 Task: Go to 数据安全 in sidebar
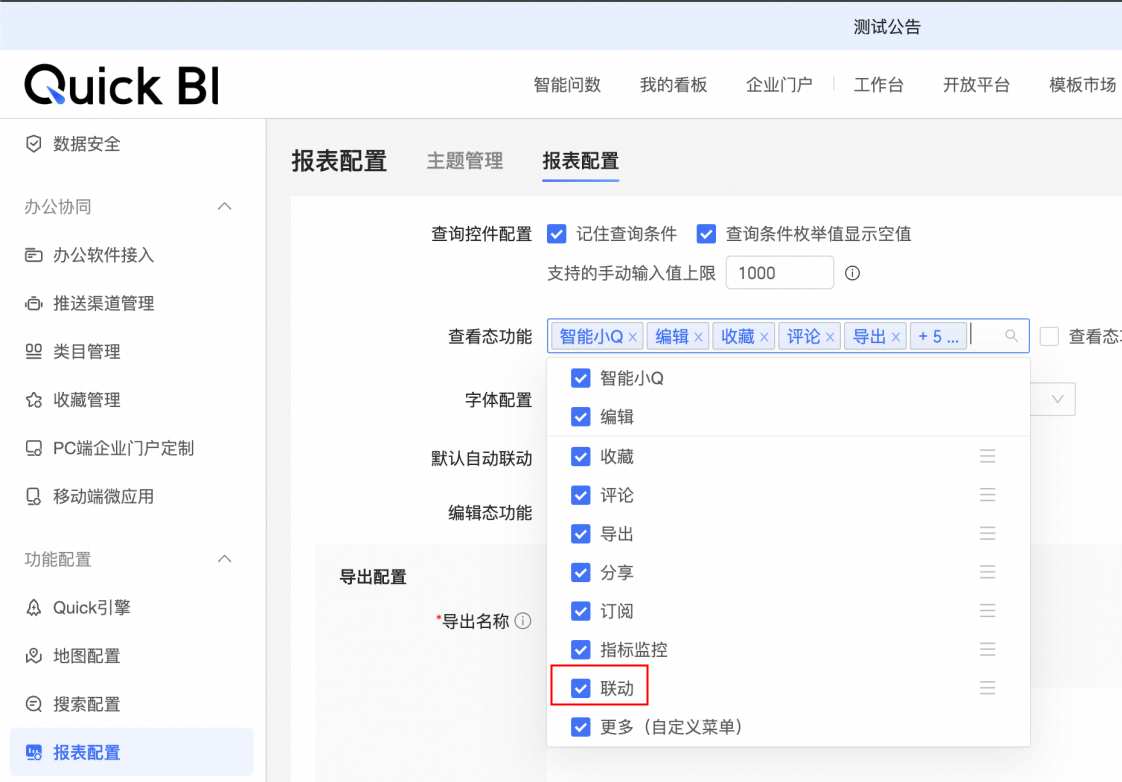[x=86, y=144]
